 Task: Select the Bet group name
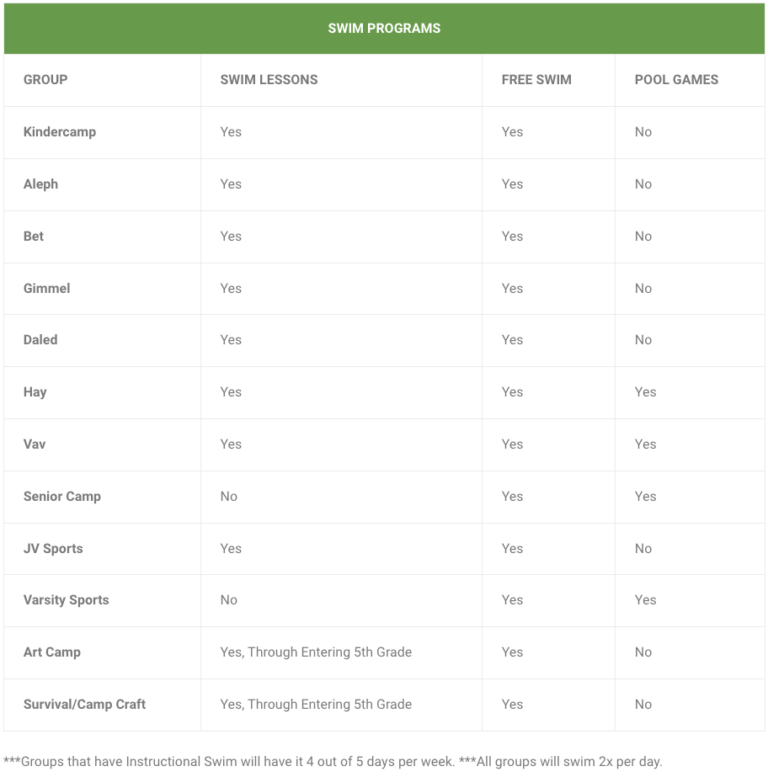point(34,236)
